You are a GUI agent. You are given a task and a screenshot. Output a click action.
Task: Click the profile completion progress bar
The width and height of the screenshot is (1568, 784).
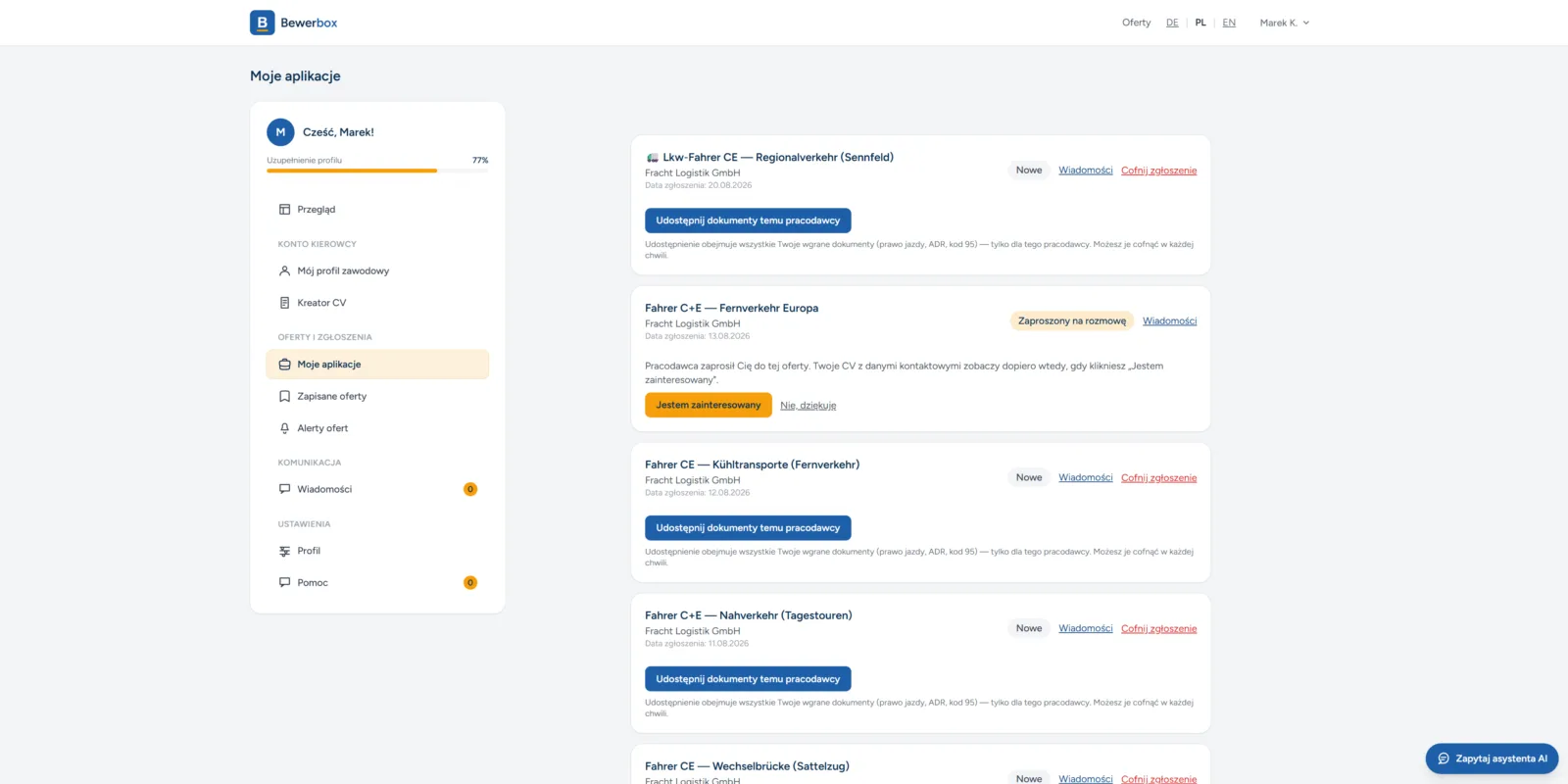point(377,171)
